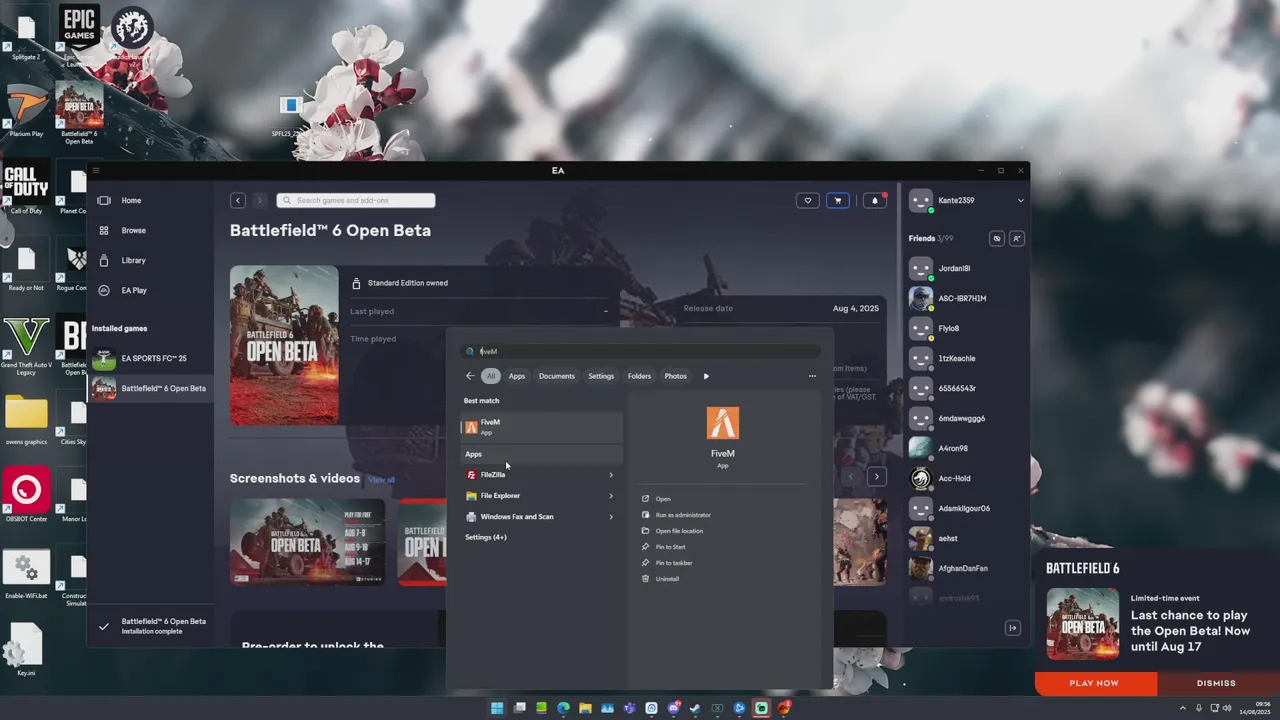The height and width of the screenshot is (720, 1280).
Task: Open friend 1tzKeachie in the friends list
Action: 965,358
